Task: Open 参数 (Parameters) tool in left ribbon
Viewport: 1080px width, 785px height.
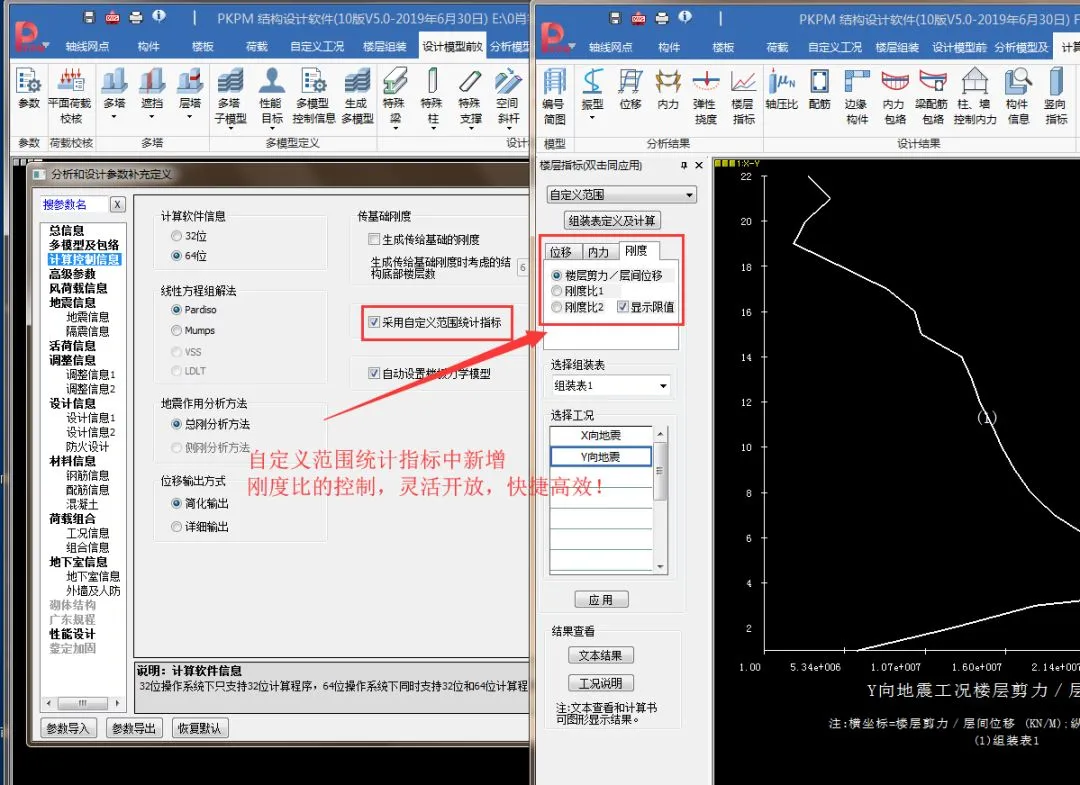Action: (29, 88)
